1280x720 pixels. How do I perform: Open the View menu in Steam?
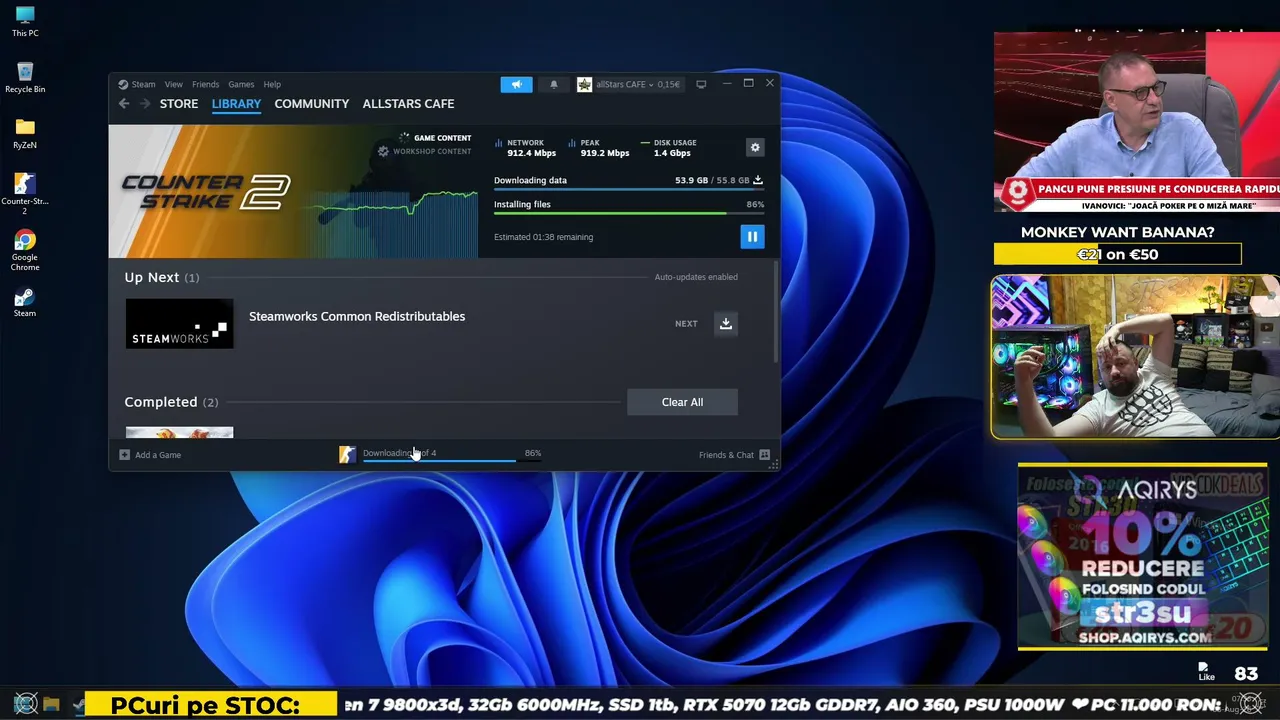click(x=174, y=84)
